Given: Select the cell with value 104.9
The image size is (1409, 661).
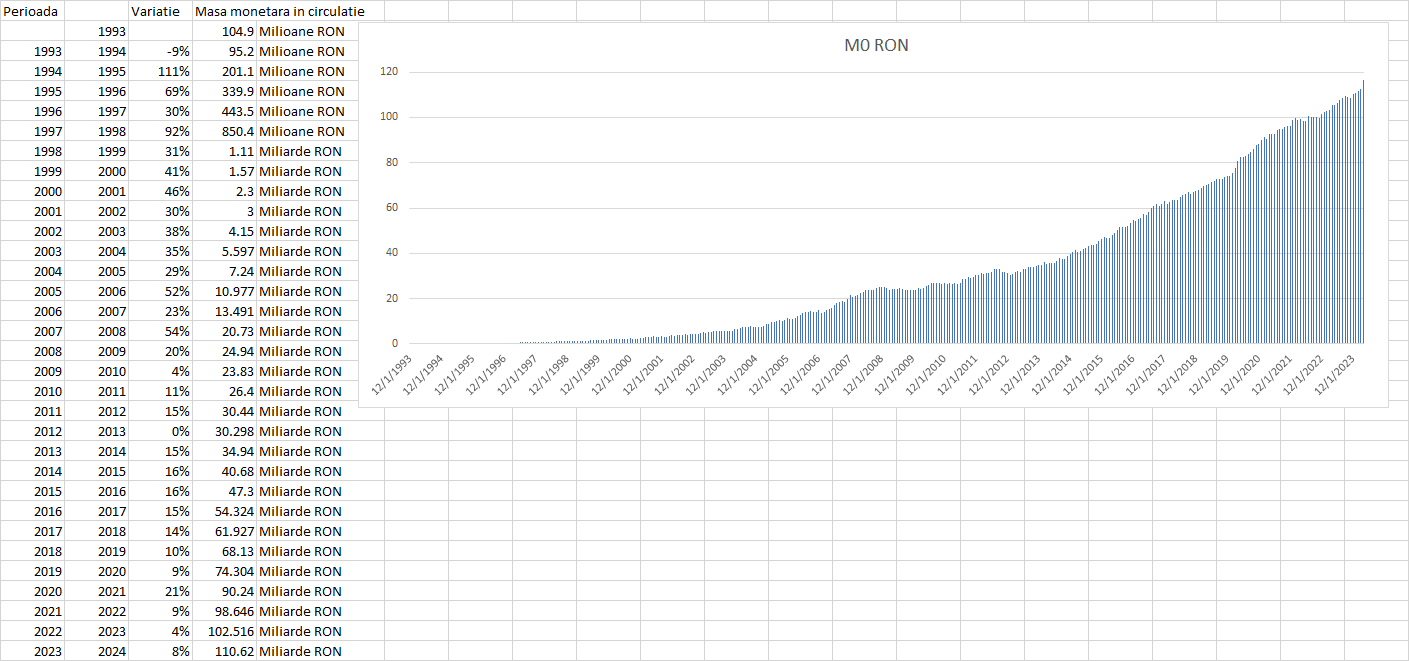Looking at the screenshot, I should (x=224, y=31).
